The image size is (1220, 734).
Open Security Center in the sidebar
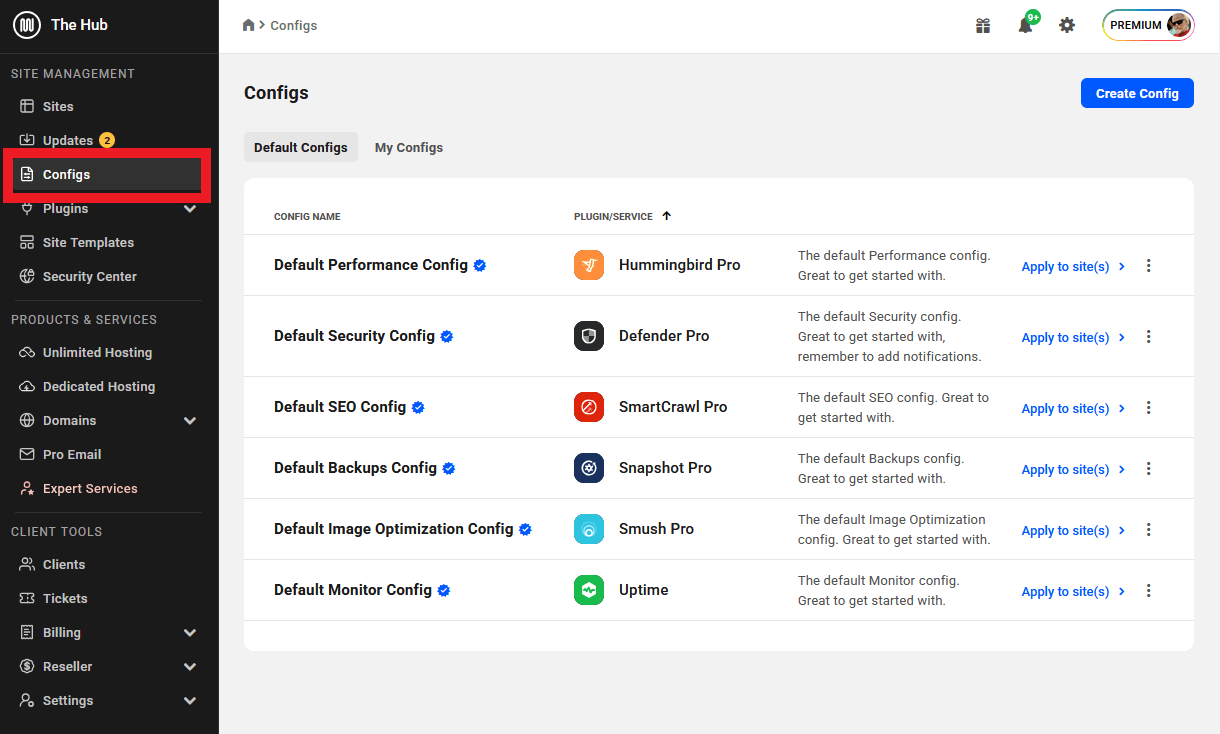[x=107, y=276]
